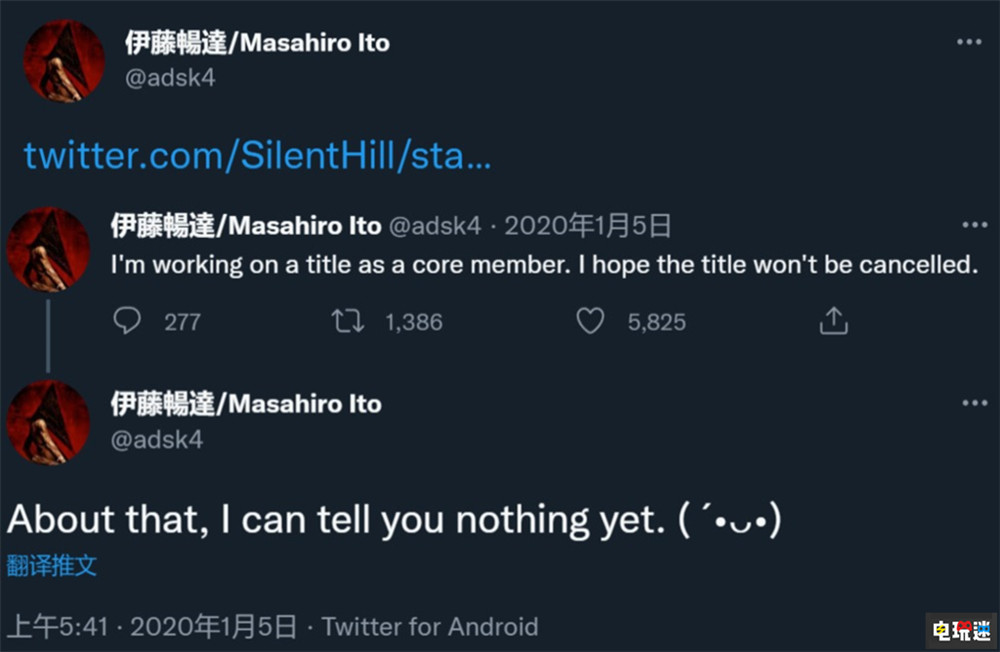Like the tweet with 5,825 likes
The image size is (1000, 652).
(x=591, y=321)
